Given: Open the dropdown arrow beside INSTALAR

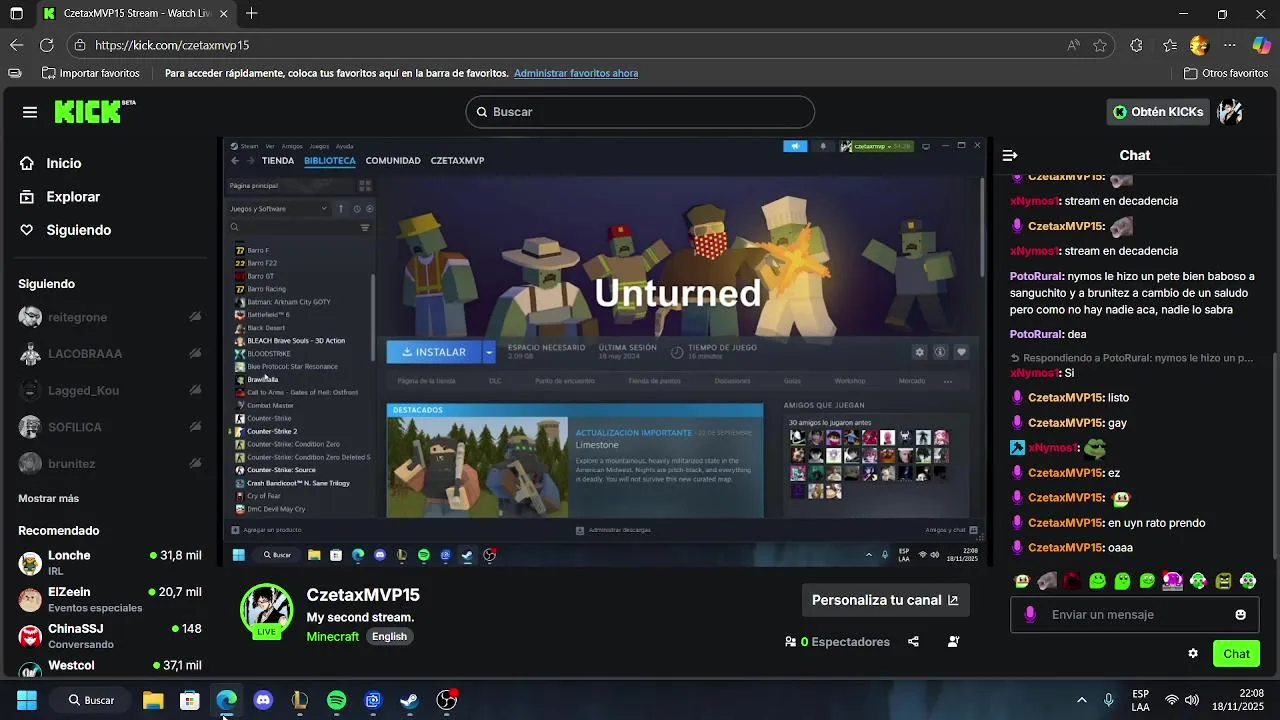Looking at the screenshot, I should (489, 352).
